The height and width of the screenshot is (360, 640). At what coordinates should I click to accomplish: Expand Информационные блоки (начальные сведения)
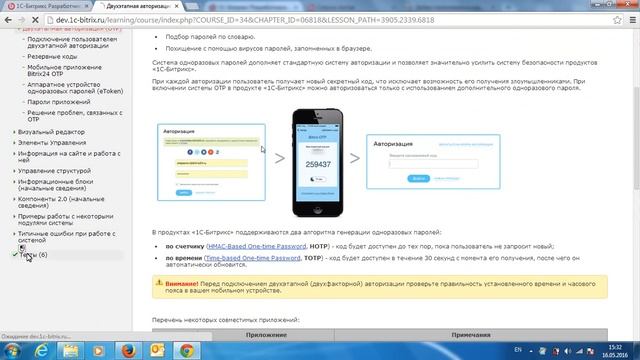[56, 184]
